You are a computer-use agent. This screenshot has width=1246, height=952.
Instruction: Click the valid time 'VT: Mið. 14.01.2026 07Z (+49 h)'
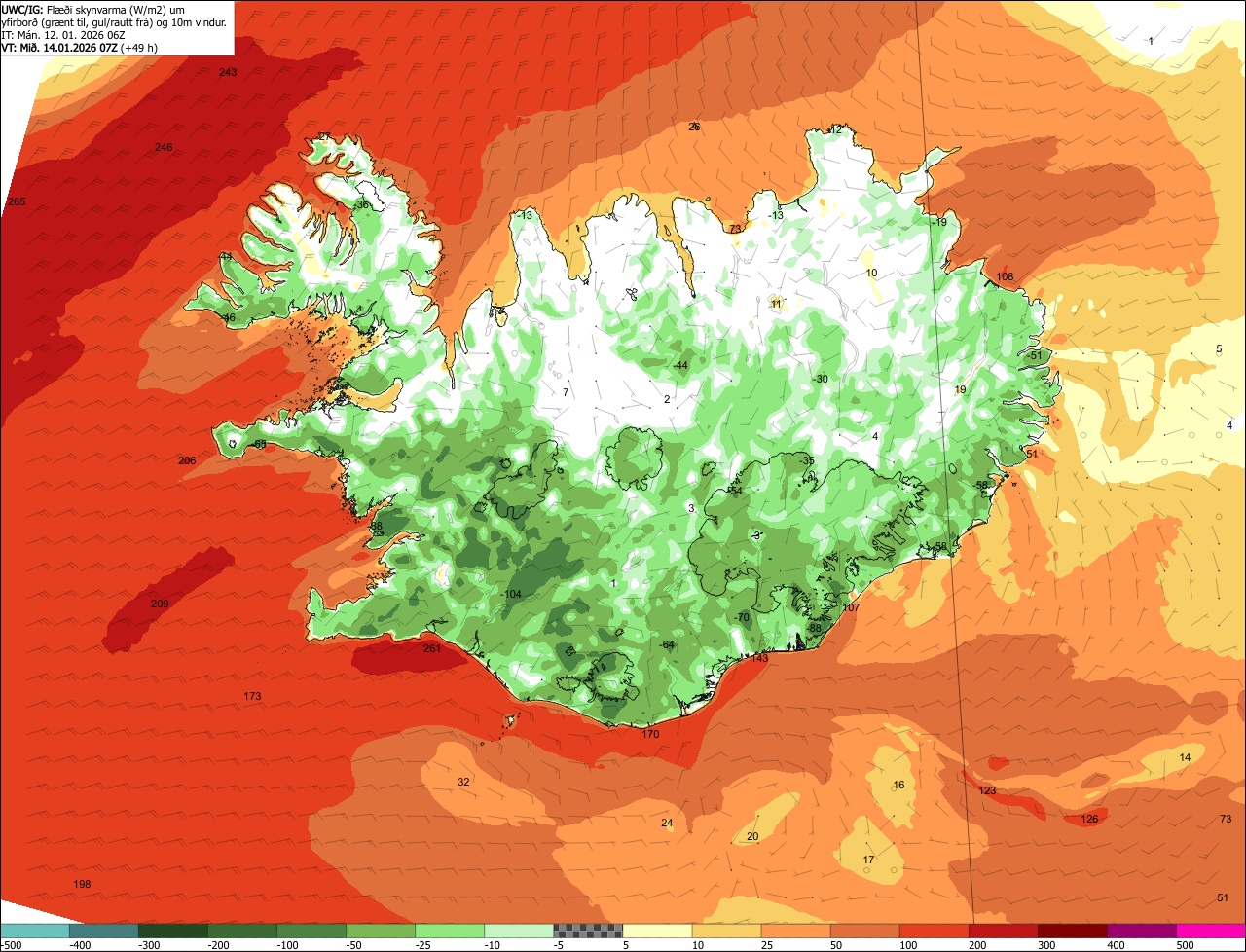pos(80,47)
